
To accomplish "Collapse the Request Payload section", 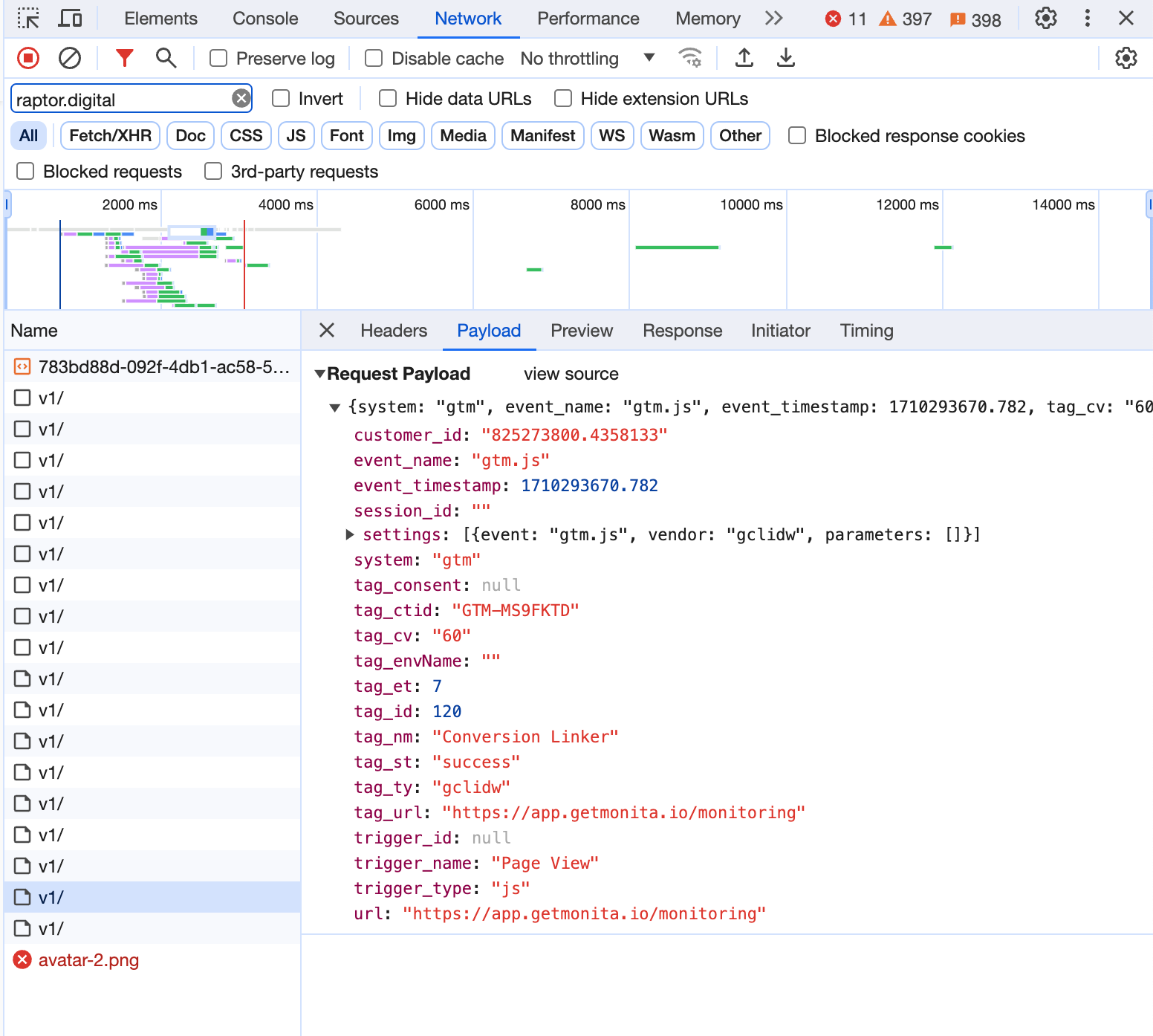I will click(x=320, y=374).
